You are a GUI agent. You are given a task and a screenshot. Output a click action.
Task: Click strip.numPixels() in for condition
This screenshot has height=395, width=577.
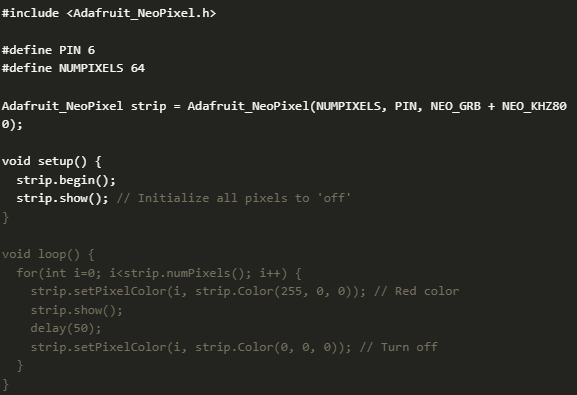(x=187, y=273)
